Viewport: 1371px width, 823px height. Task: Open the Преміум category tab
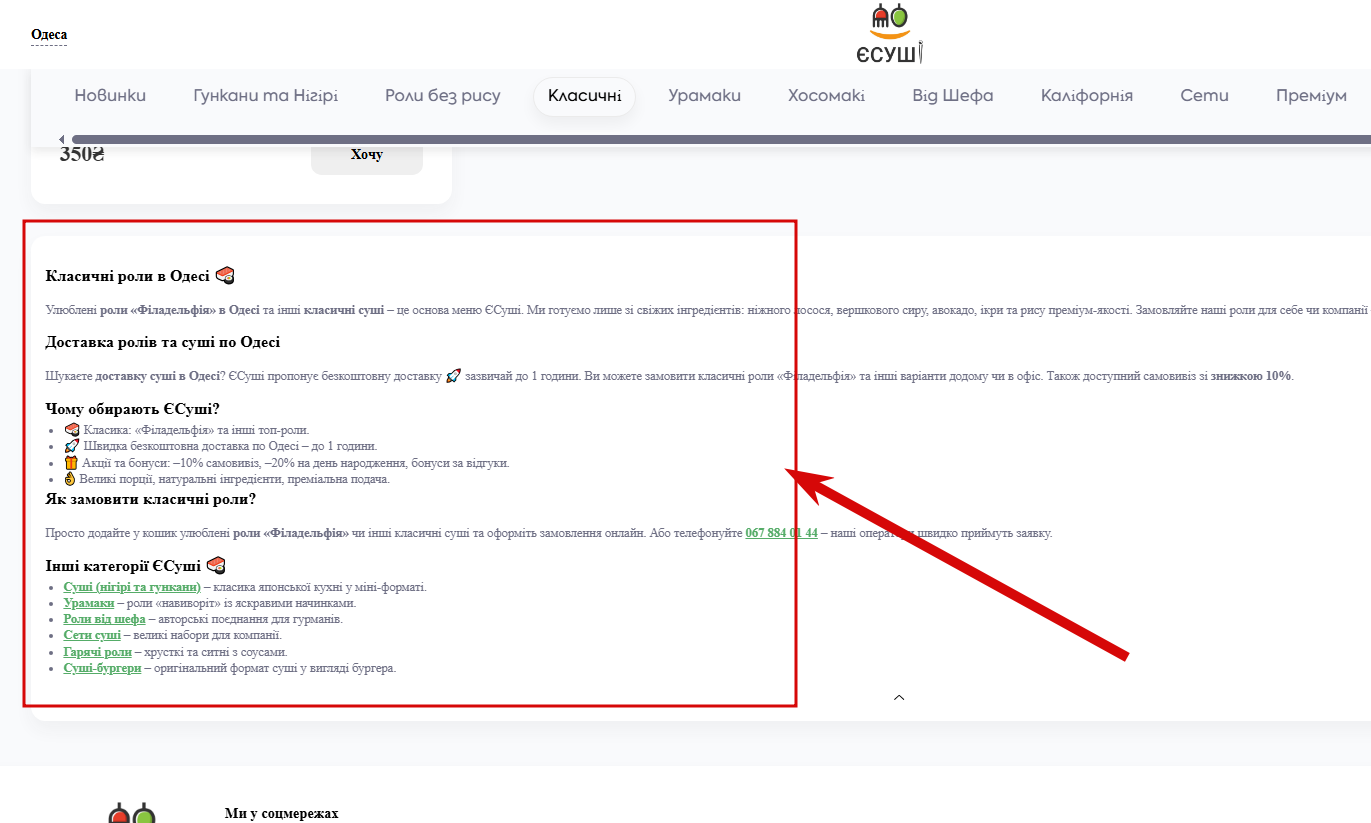pyautogui.click(x=1311, y=96)
